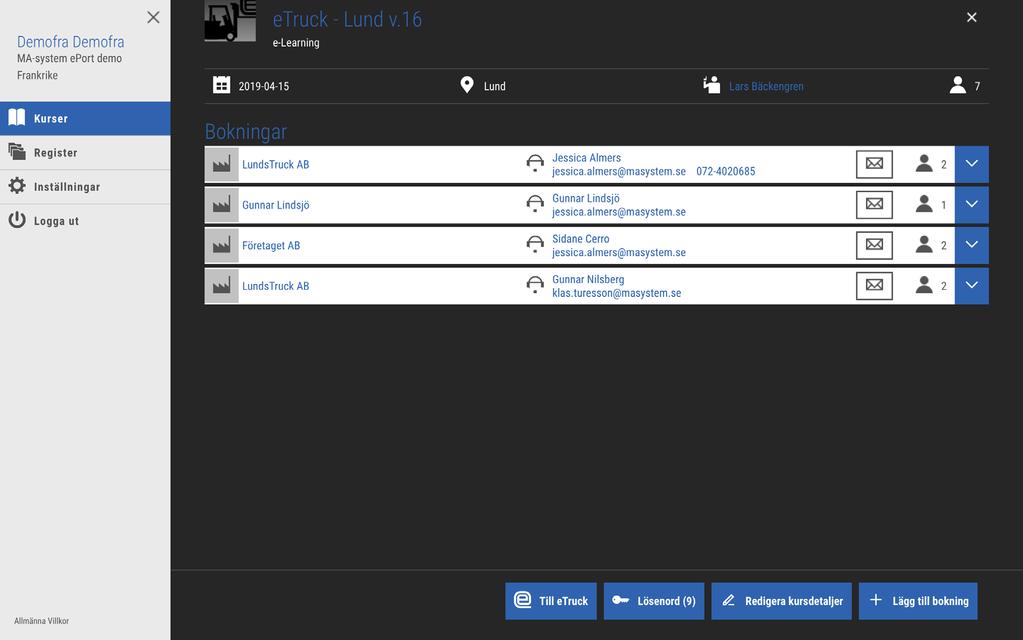Open Företaget AB company link
Viewport: 1023px width, 640px height.
[x=271, y=245]
